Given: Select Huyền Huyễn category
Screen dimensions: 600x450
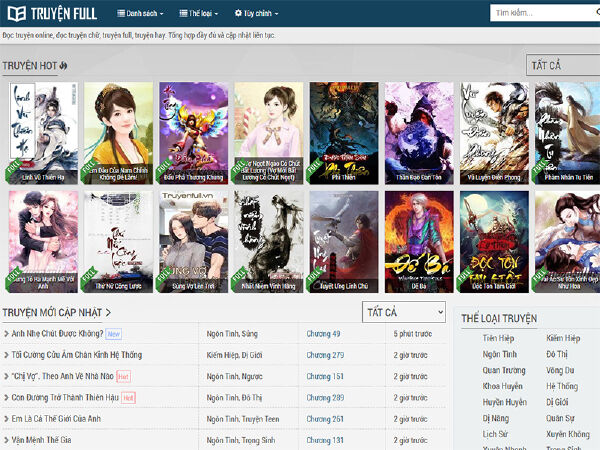Looking at the screenshot, I should [505, 402].
